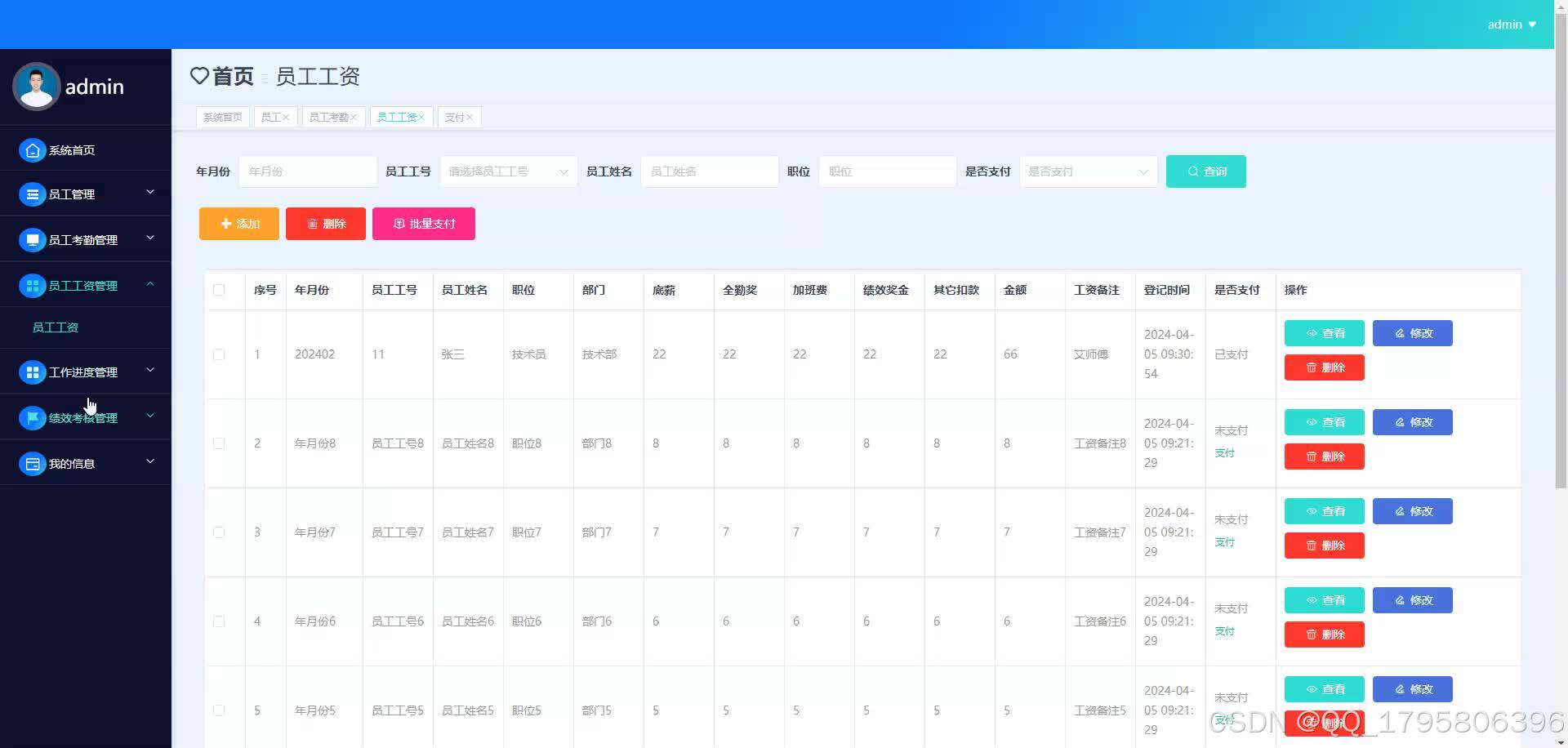The width and height of the screenshot is (1568, 748).
Task: Check the checkbox for row 1 张三
Action: pos(219,354)
